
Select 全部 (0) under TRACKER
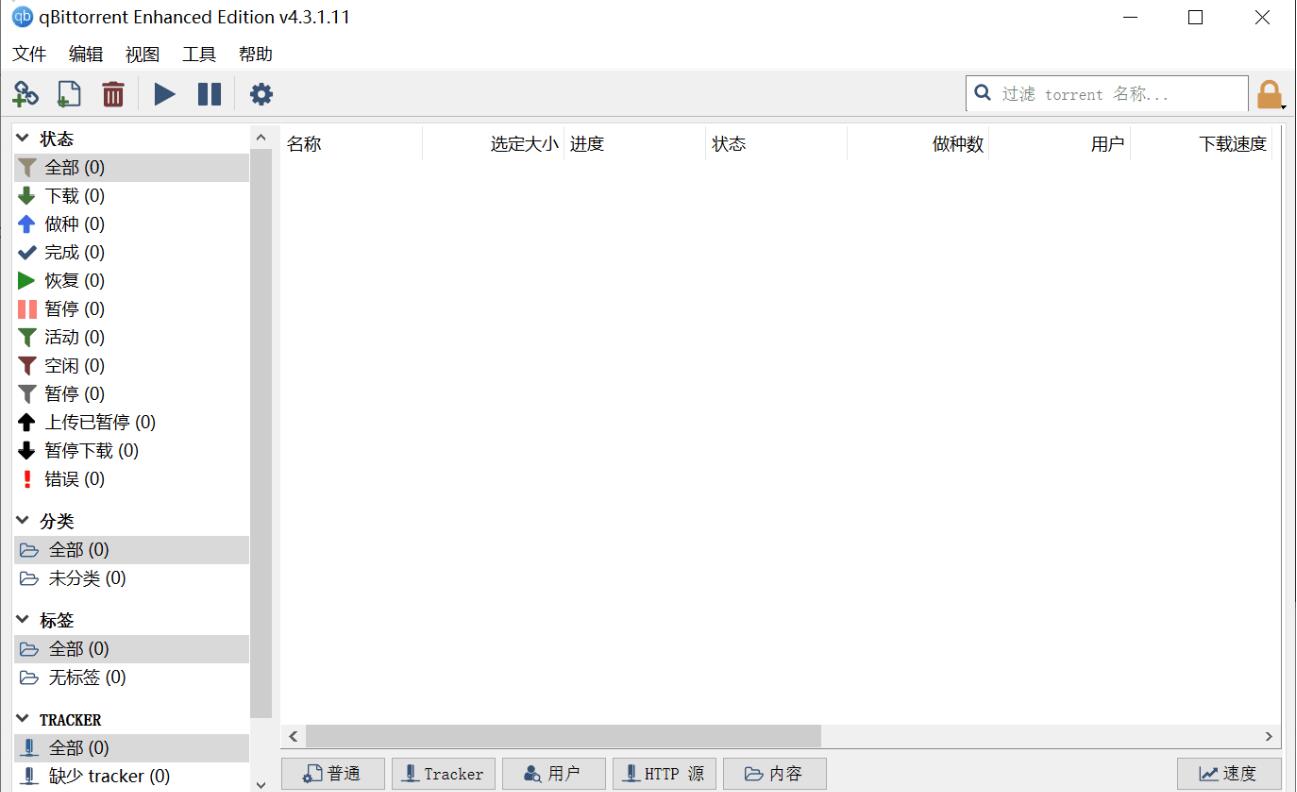[131, 748]
